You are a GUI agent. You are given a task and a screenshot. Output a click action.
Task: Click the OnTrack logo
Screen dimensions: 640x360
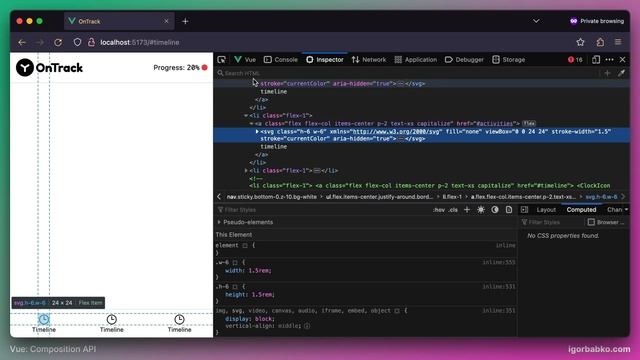click(x=49, y=68)
